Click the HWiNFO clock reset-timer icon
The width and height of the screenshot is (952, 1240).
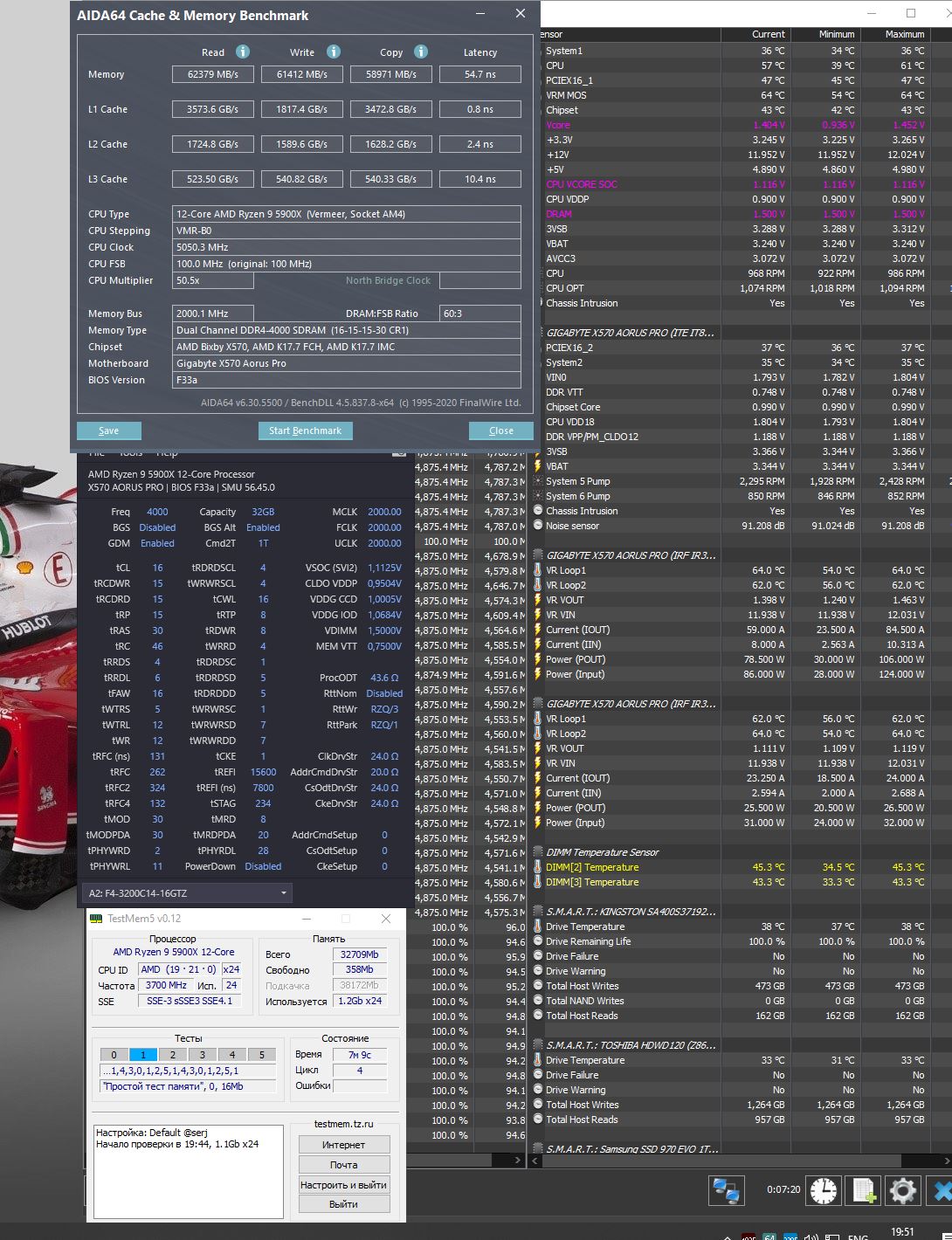coord(823,1190)
